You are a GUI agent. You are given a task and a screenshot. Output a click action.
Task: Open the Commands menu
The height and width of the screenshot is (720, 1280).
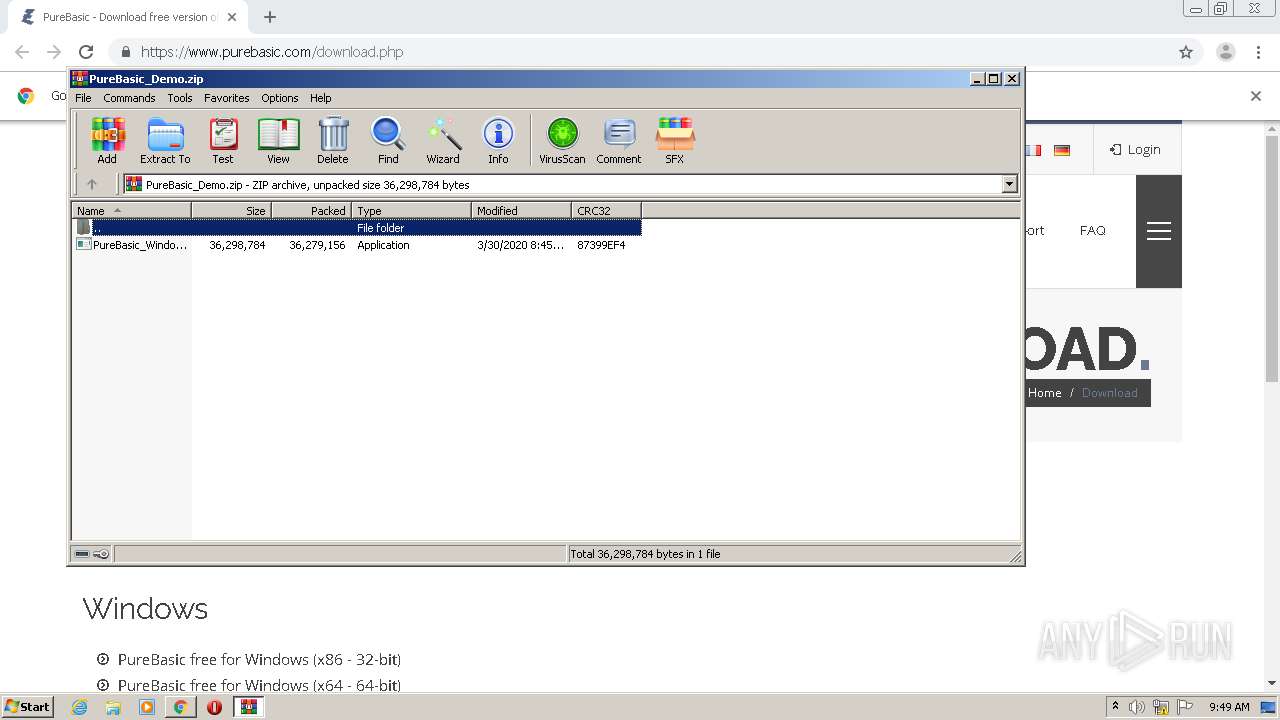pos(129,98)
